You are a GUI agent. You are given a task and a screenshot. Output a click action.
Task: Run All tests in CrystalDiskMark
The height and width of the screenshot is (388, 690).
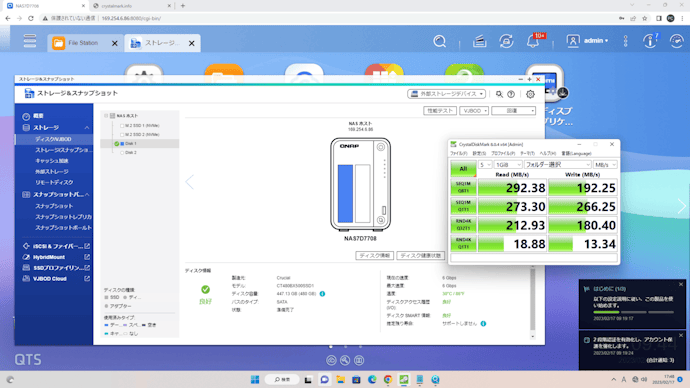(463, 168)
